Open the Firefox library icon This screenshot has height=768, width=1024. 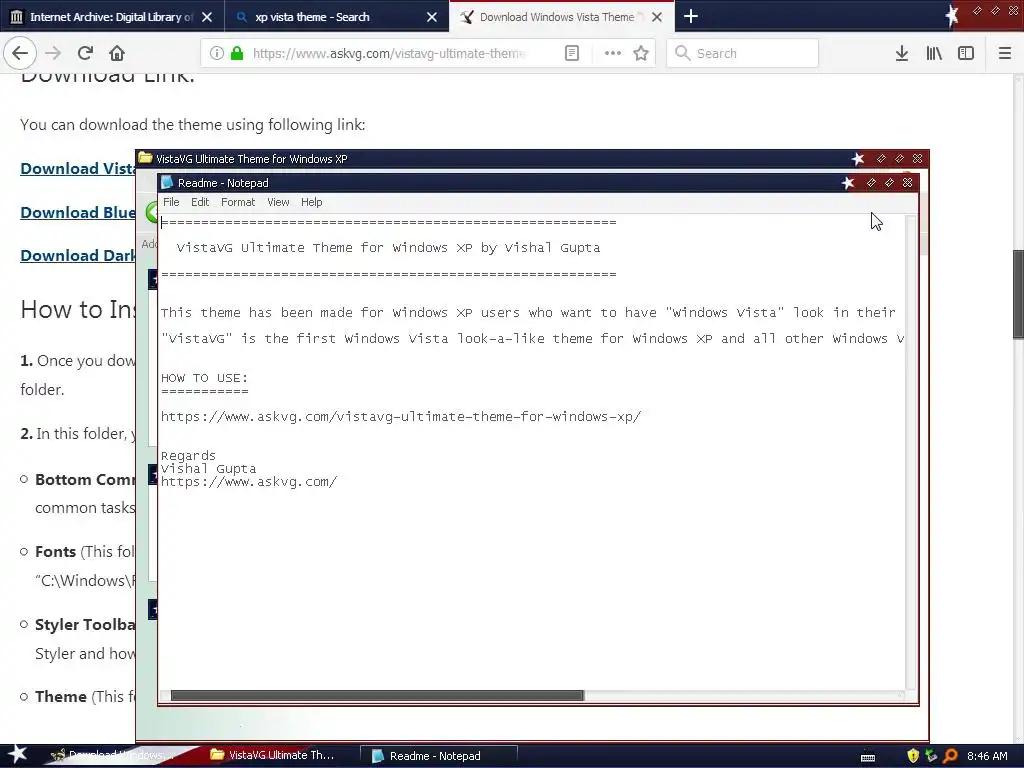click(934, 53)
